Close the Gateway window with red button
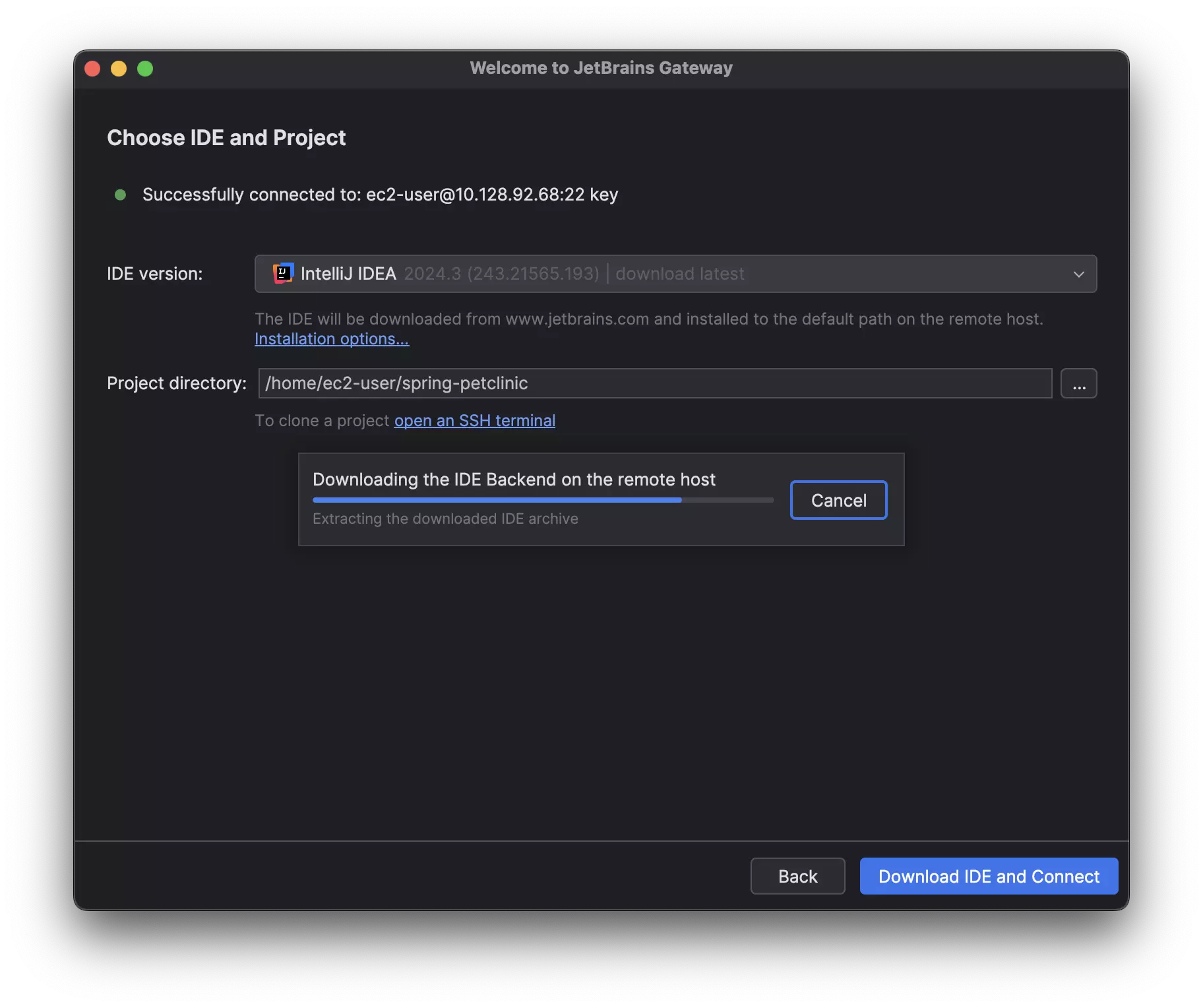Screen dimensions: 1203x1008 [92, 69]
